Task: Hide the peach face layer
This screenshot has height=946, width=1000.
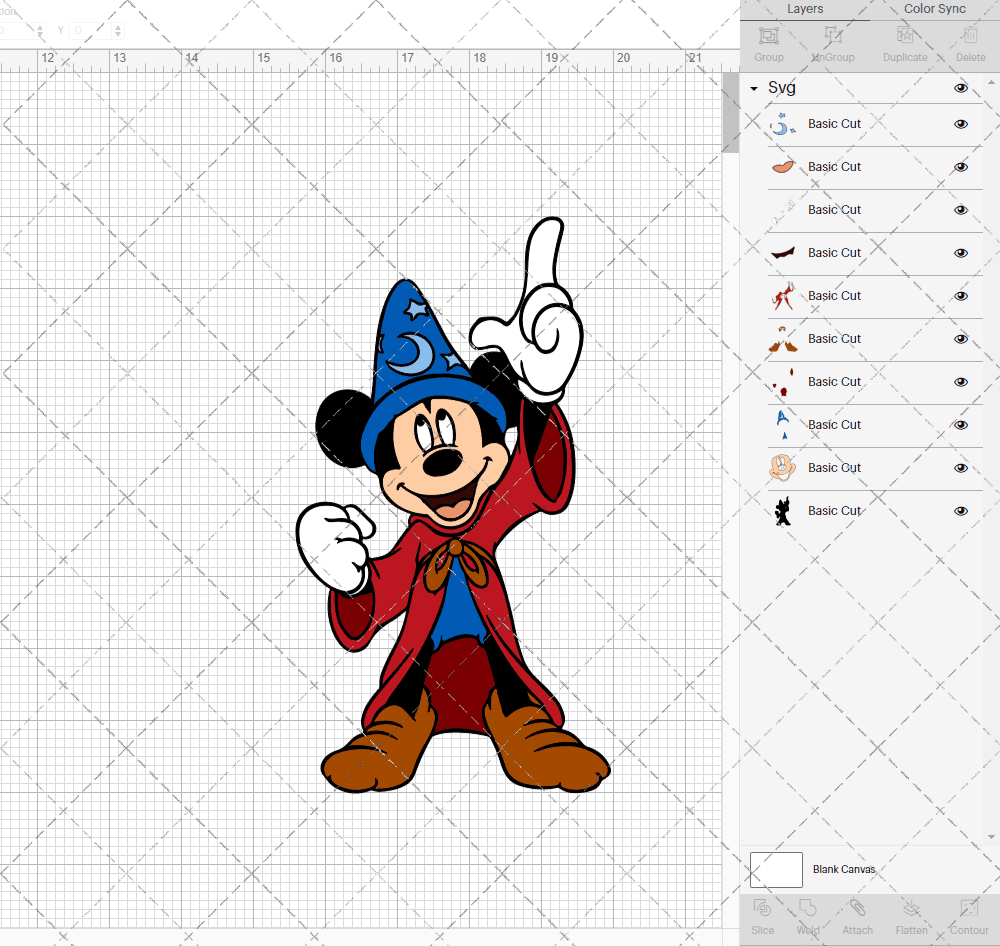Action: pos(960,468)
